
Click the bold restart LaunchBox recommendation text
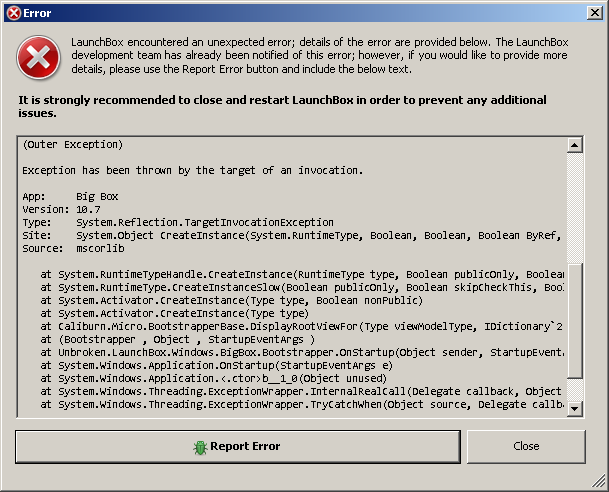(280, 108)
